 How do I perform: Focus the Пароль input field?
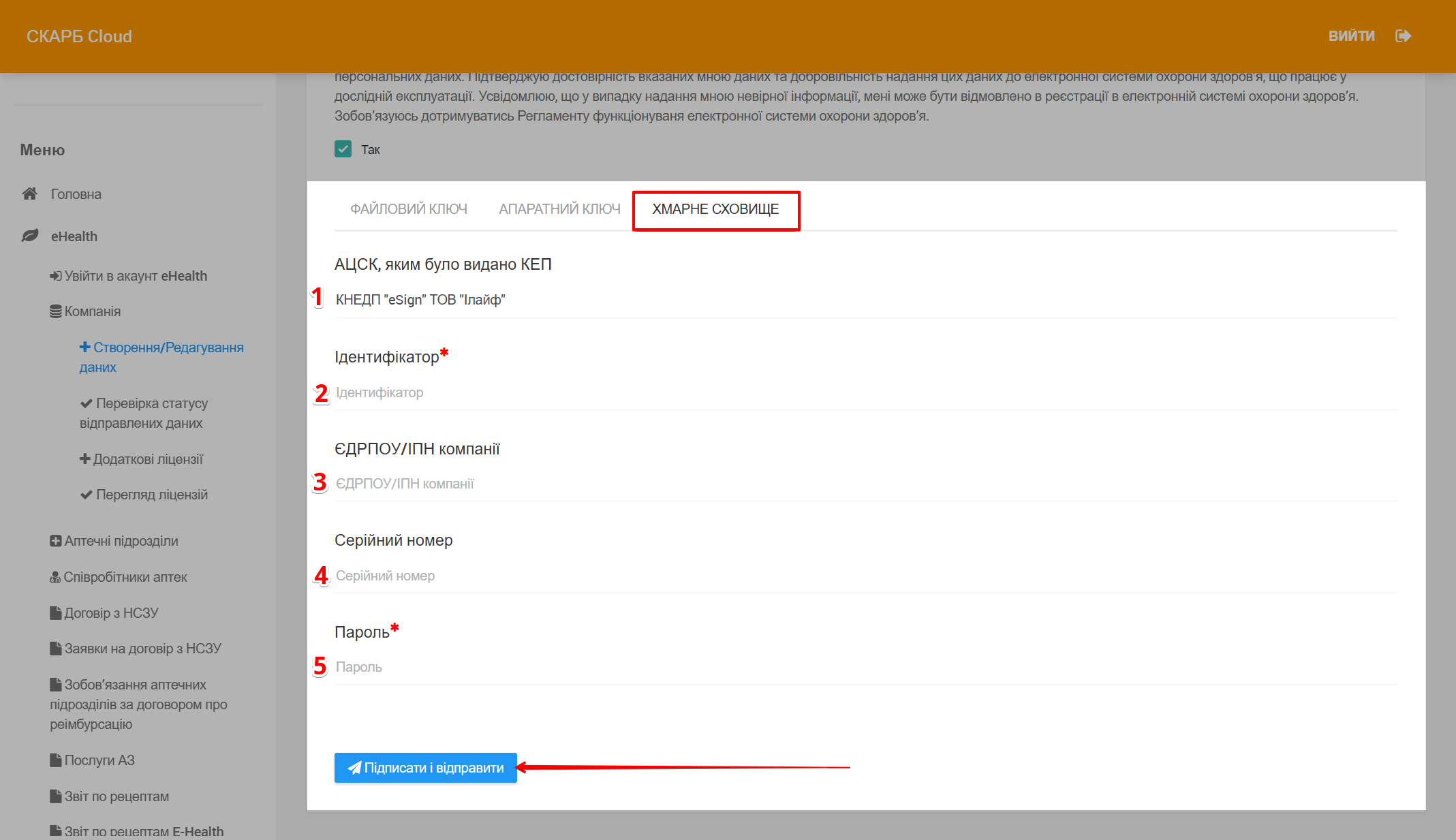pos(864,667)
